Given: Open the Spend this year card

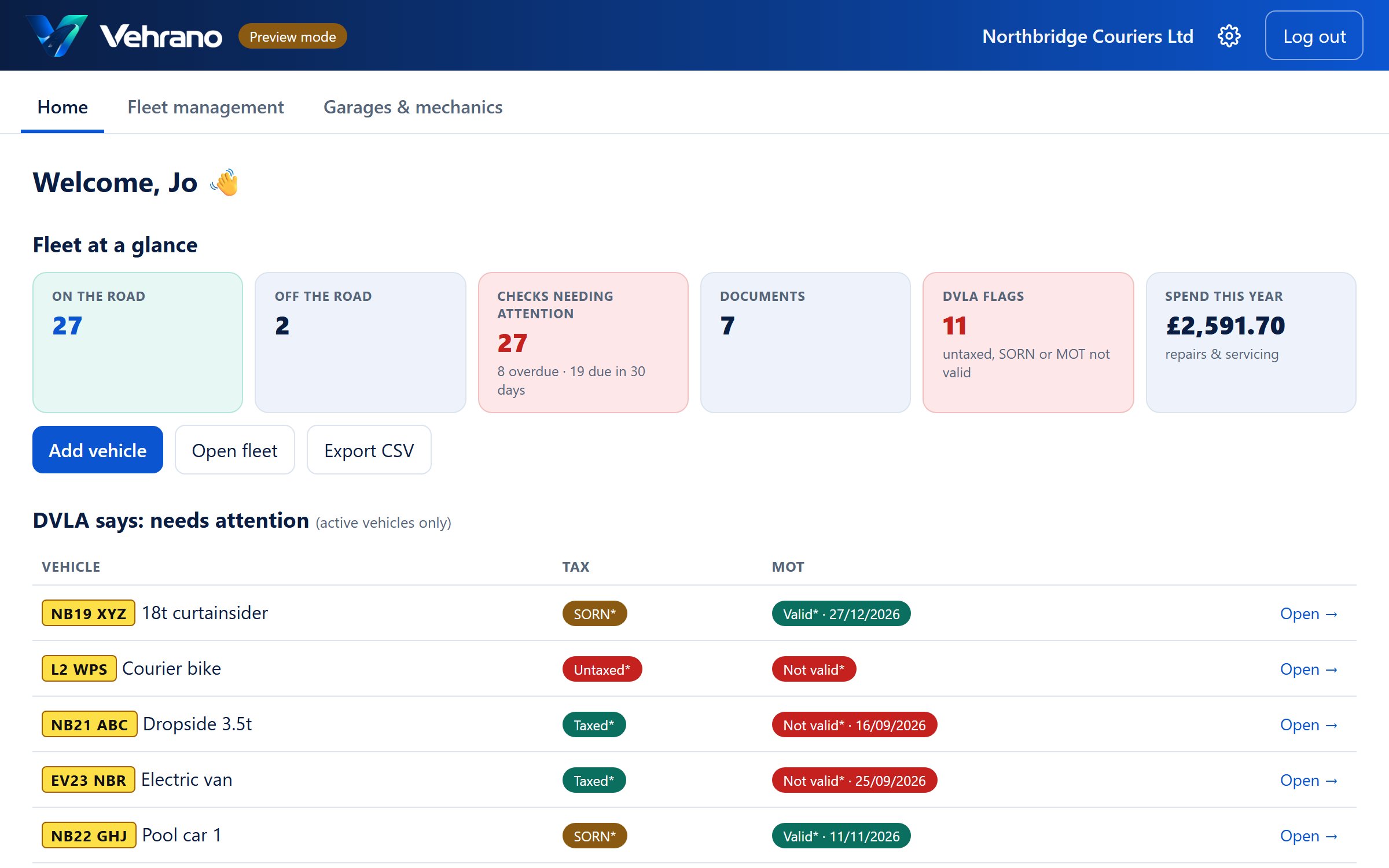Looking at the screenshot, I should click(1251, 343).
